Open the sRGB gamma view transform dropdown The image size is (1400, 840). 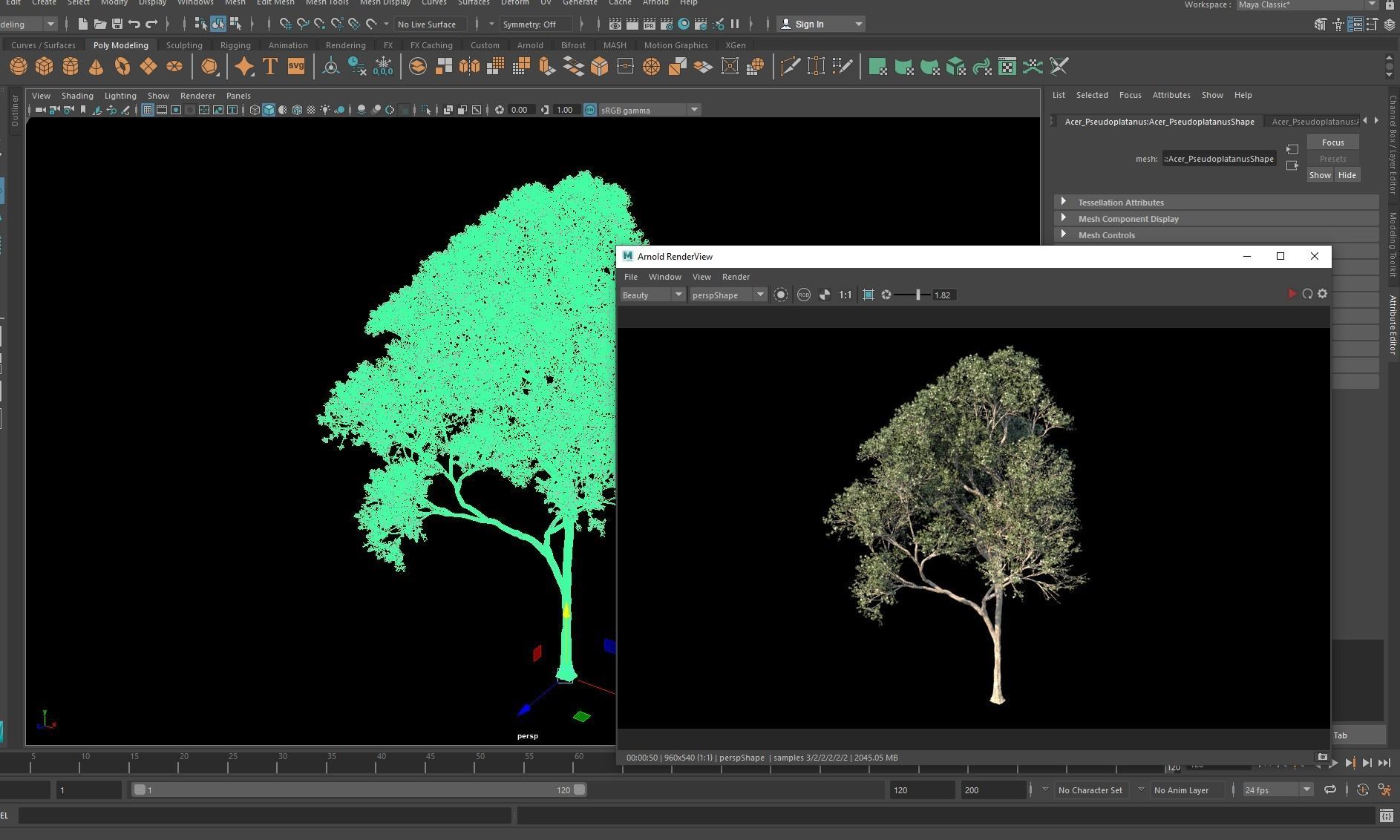pyautogui.click(x=650, y=111)
